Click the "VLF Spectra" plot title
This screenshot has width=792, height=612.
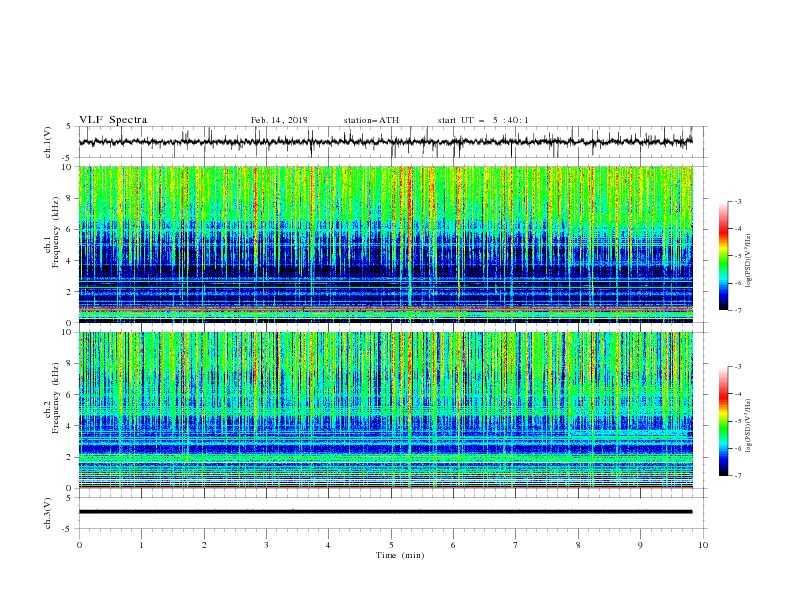tap(113, 120)
